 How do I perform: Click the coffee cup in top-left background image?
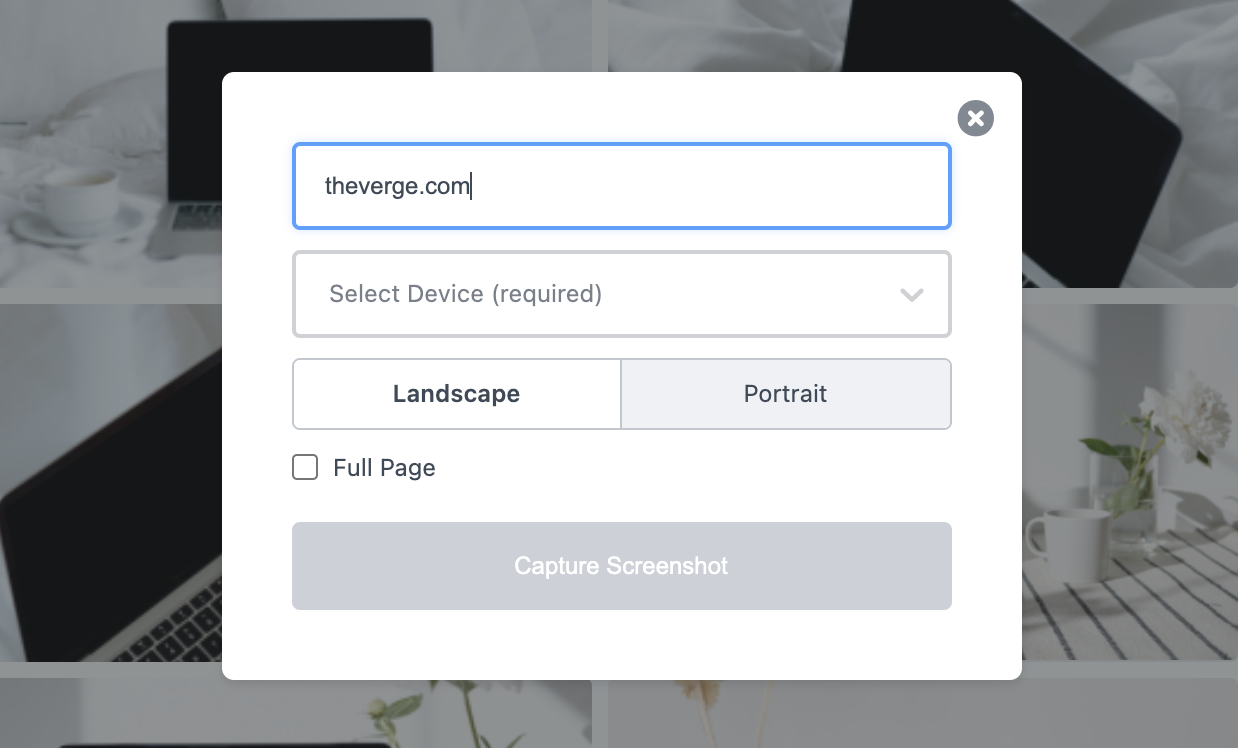pyautogui.click(x=75, y=200)
